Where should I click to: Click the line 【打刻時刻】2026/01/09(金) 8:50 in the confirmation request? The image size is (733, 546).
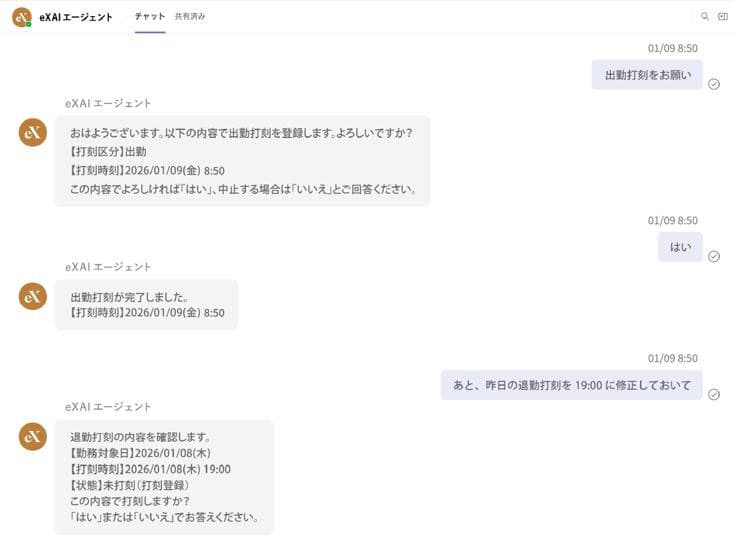click(147, 171)
